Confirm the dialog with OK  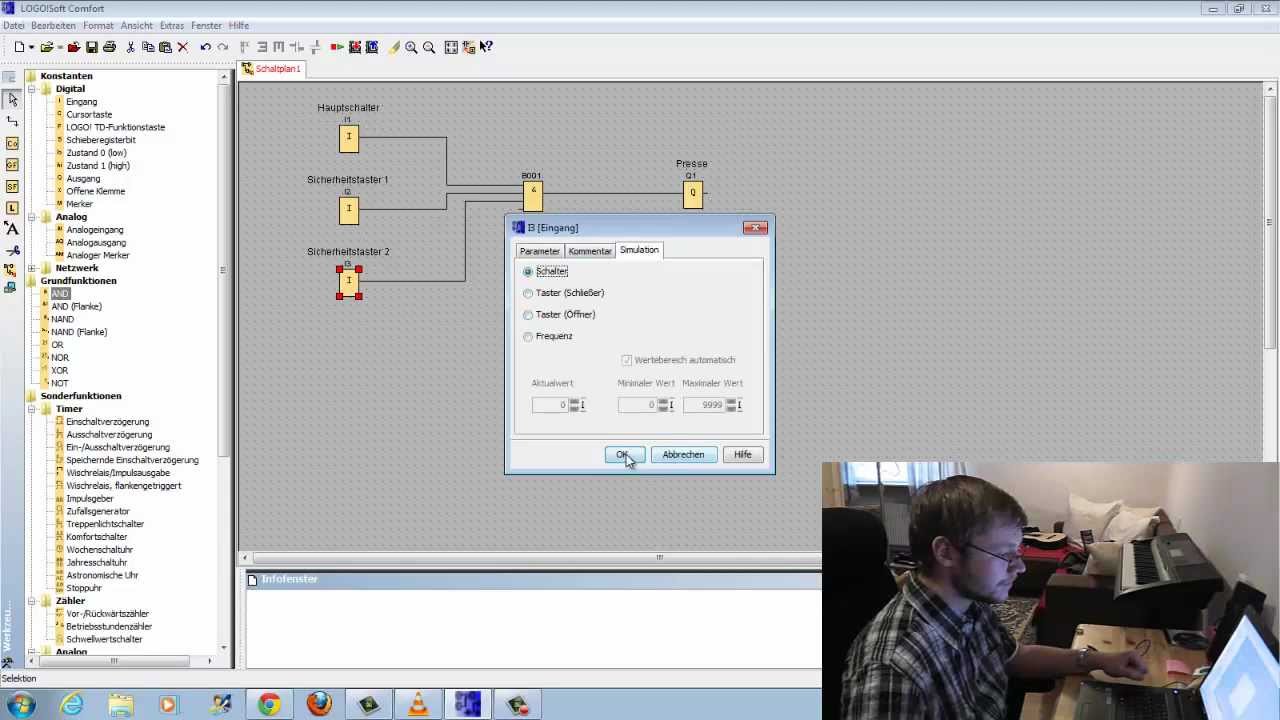(625, 454)
